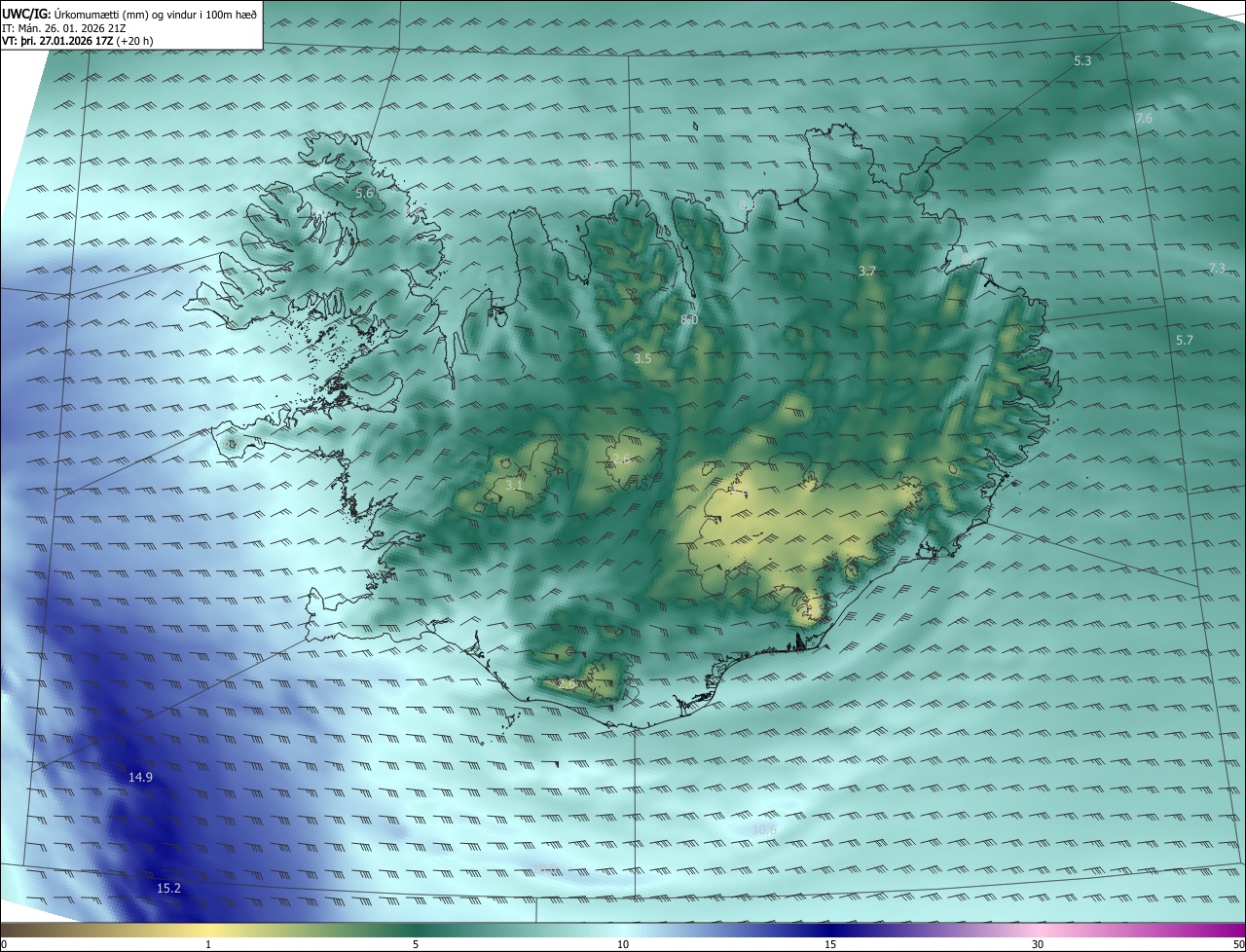Click the 8.0 value on the map
The width and height of the screenshot is (1246, 952).
pyautogui.click(x=689, y=319)
